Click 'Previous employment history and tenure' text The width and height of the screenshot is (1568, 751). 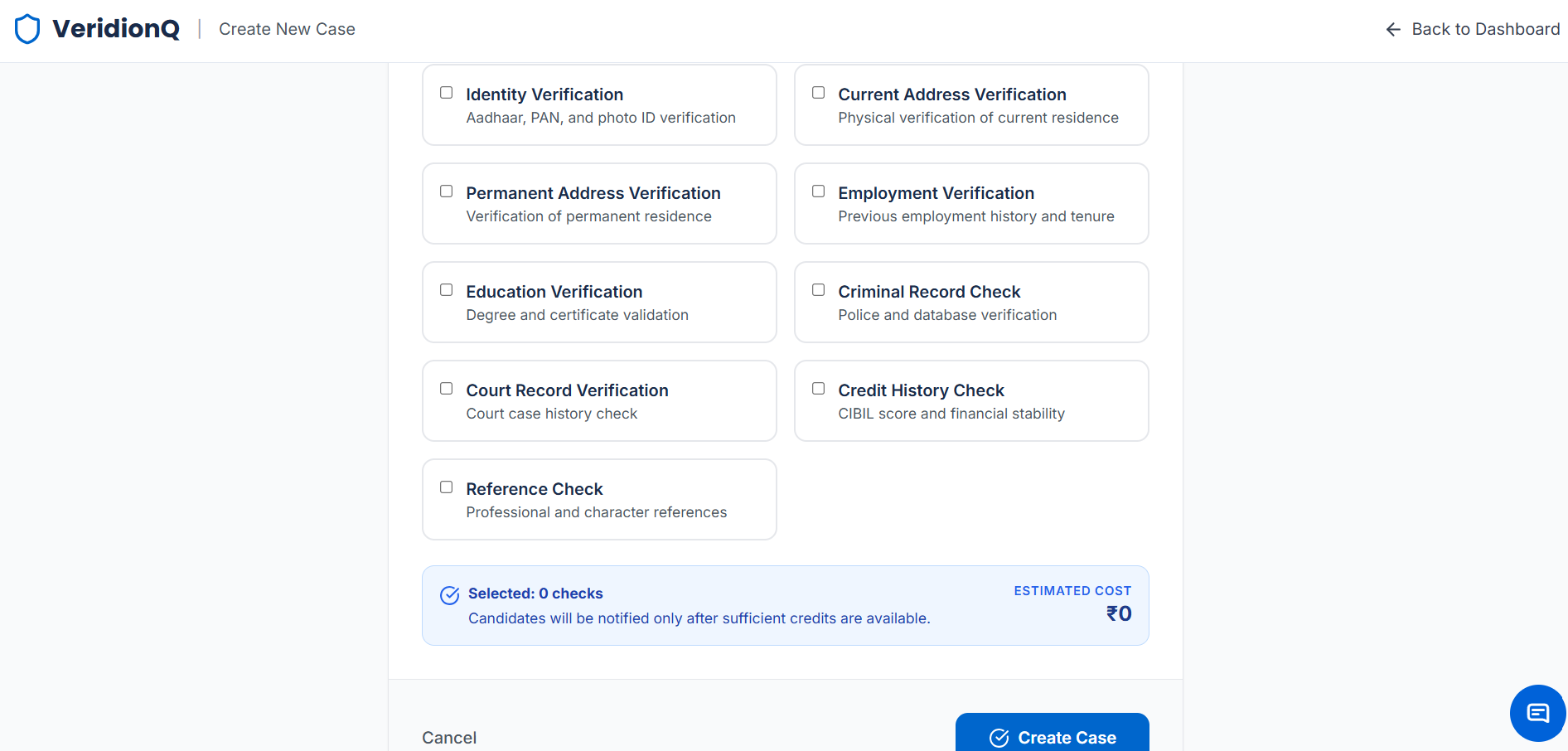[976, 216]
